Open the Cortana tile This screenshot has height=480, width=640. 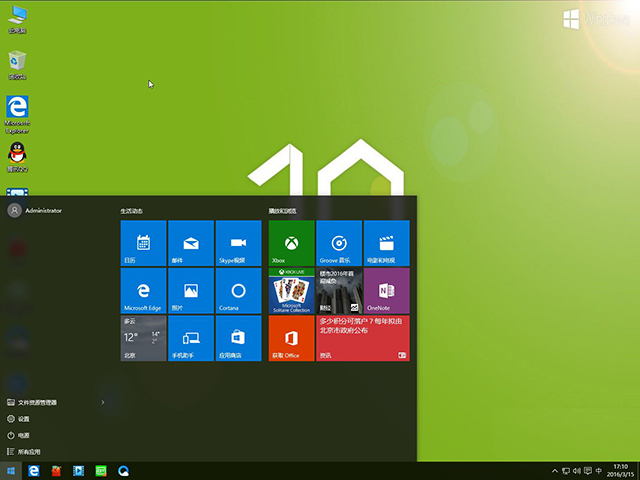point(239,291)
